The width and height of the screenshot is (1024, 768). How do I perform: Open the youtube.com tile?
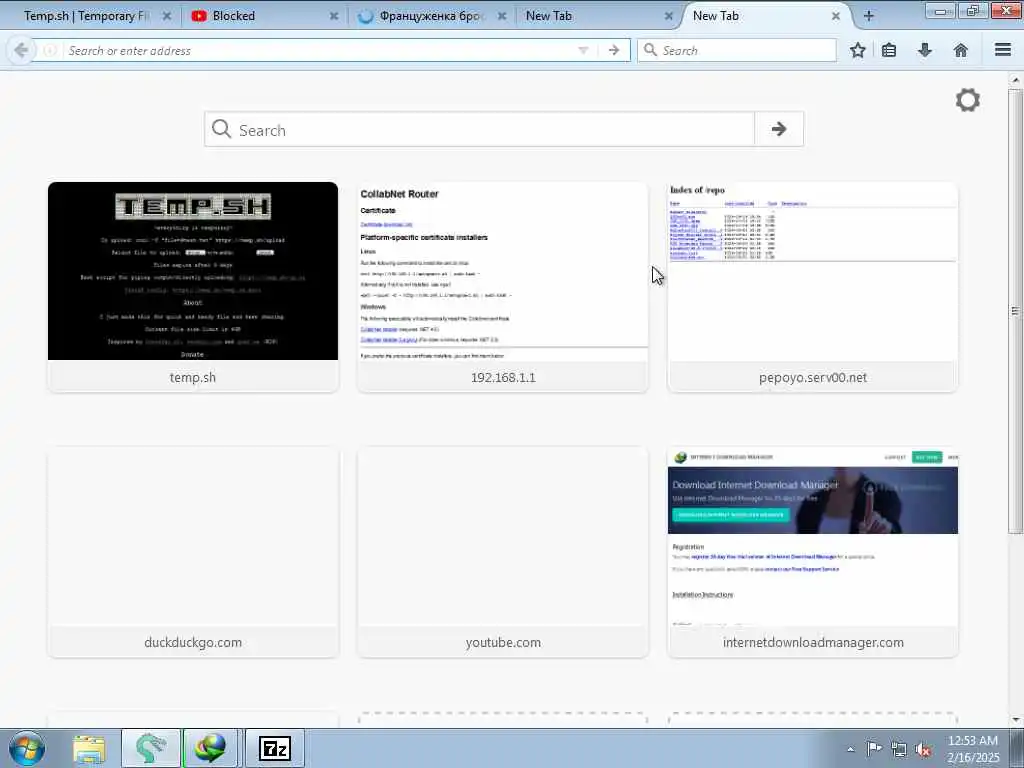[x=503, y=552]
